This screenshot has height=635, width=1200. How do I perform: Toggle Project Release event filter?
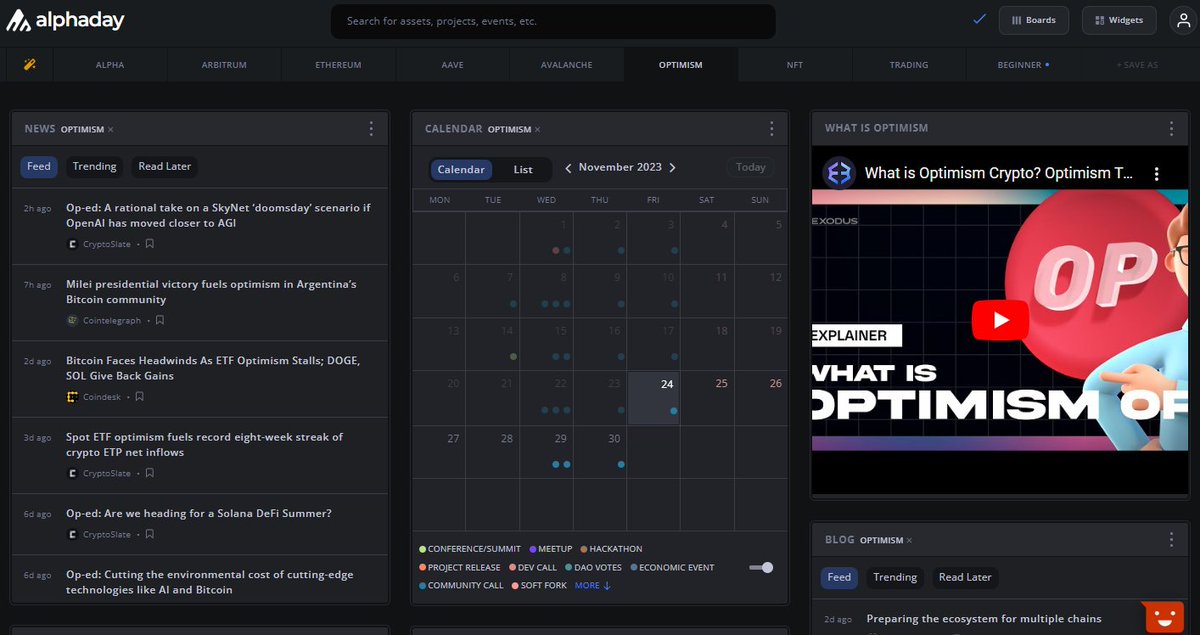click(460, 568)
